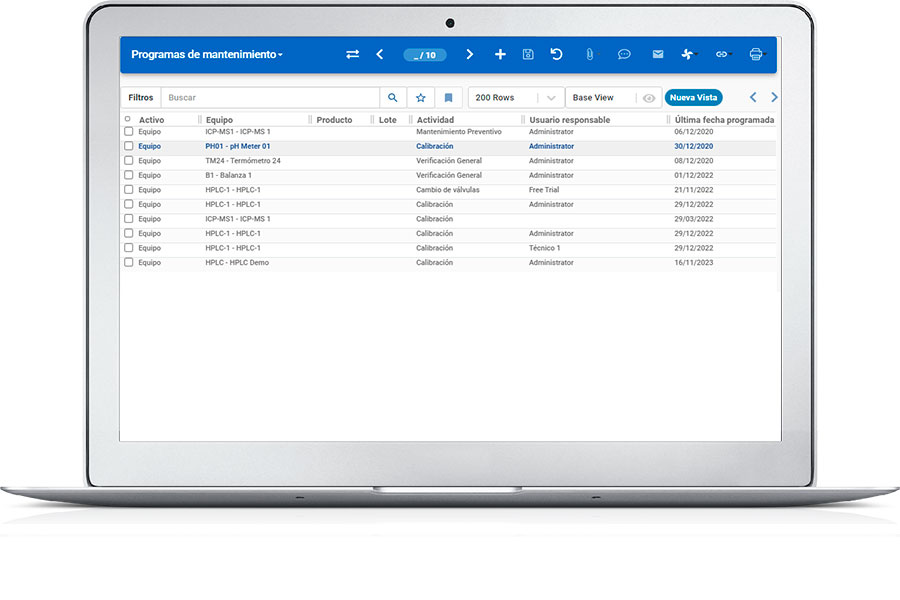Select checkbox for TM24 - Termómetro 24 row
Viewport: 900px width, 600px height.
[128, 160]
